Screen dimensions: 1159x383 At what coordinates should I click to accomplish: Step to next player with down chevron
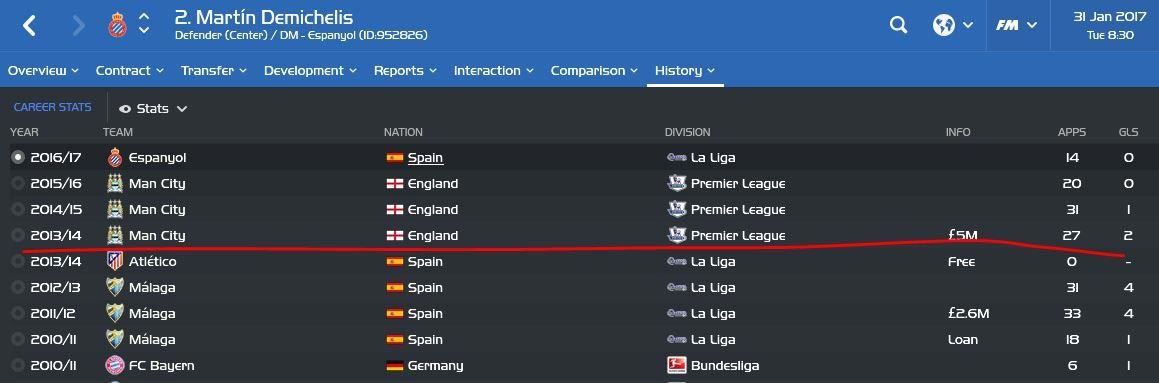click(144, 31)
